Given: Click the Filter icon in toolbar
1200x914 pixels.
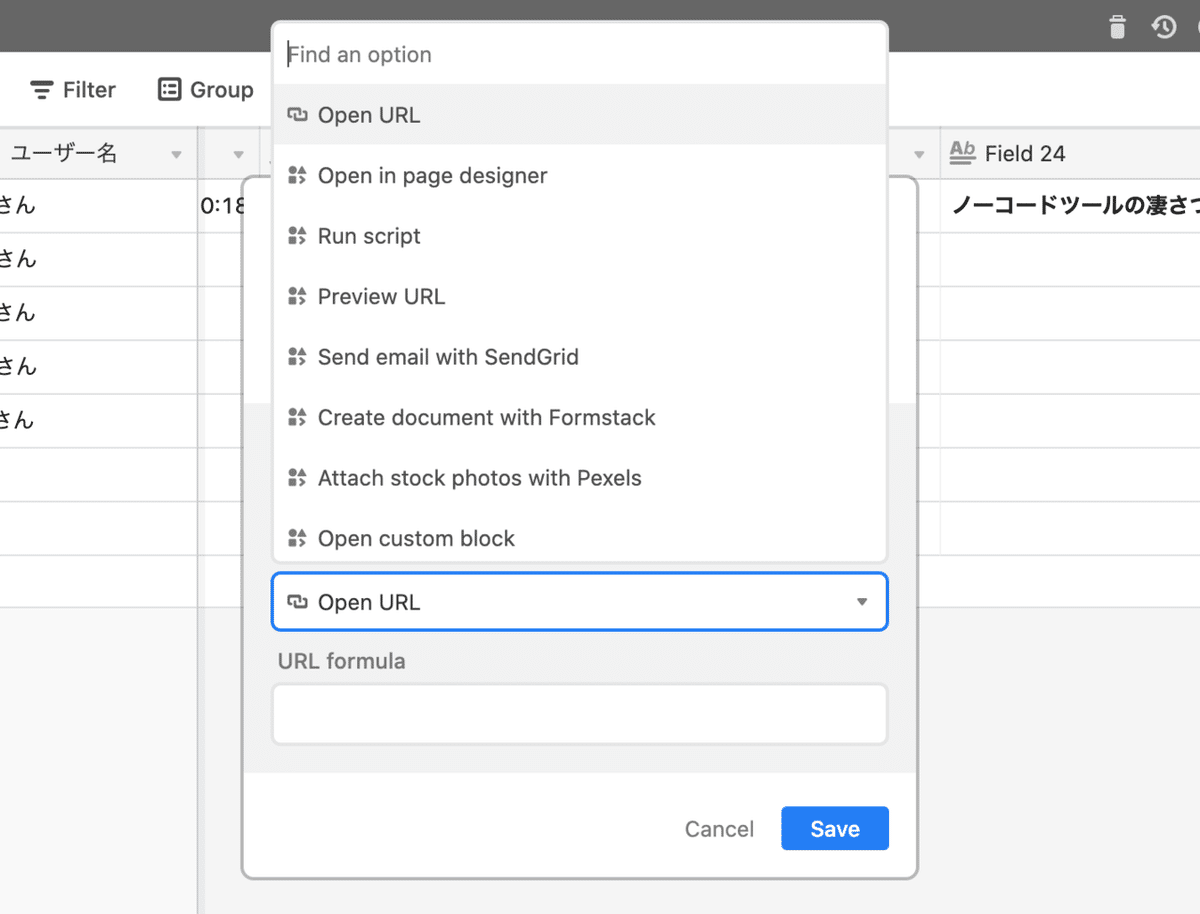Looking at the screenshot, I should tap(42, 90).
